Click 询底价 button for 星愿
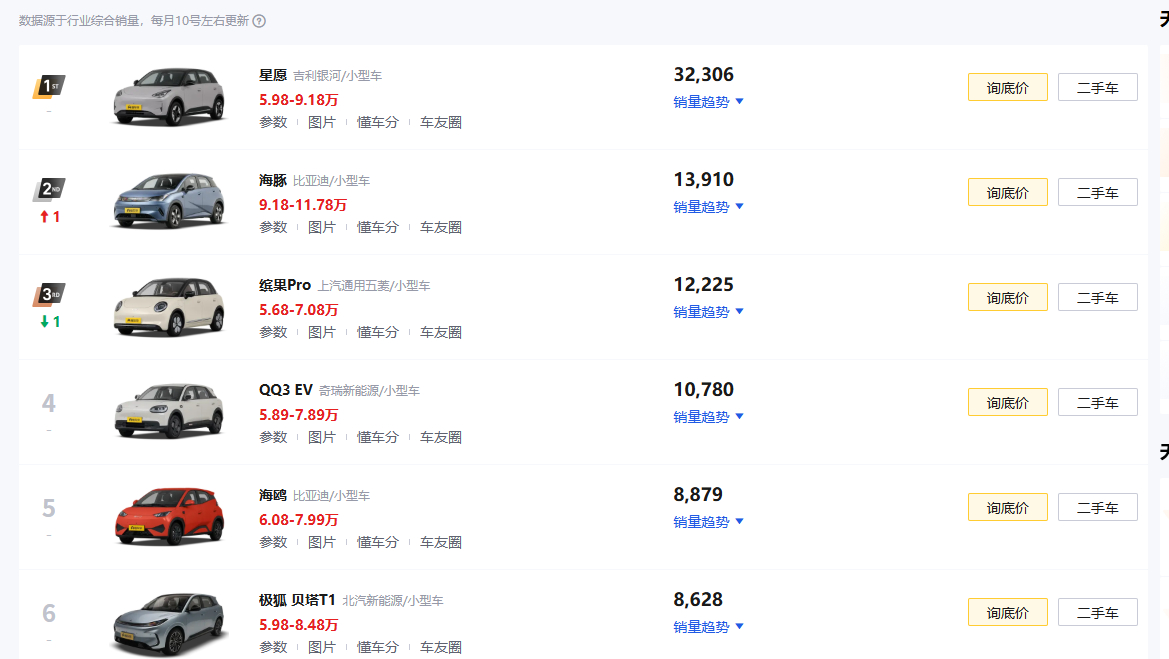1169x659 pixels. 1007,87
